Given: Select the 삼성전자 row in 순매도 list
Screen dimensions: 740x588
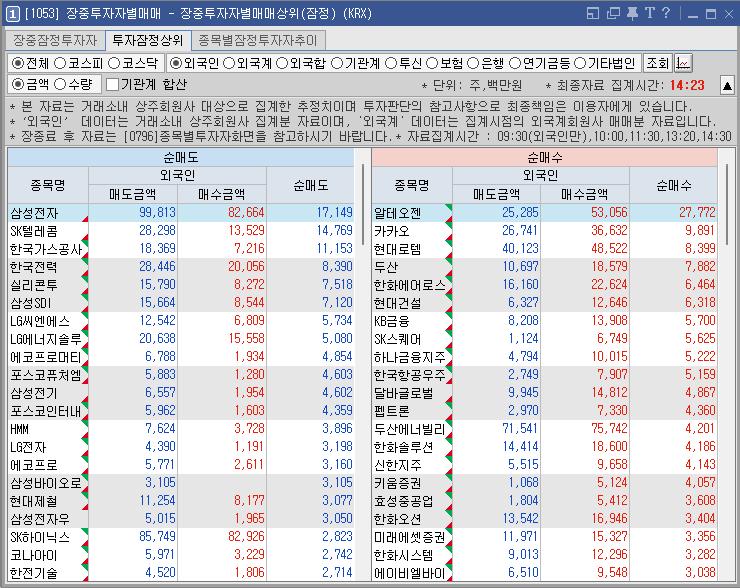Looking at the screenshot, I should point(181,213).
